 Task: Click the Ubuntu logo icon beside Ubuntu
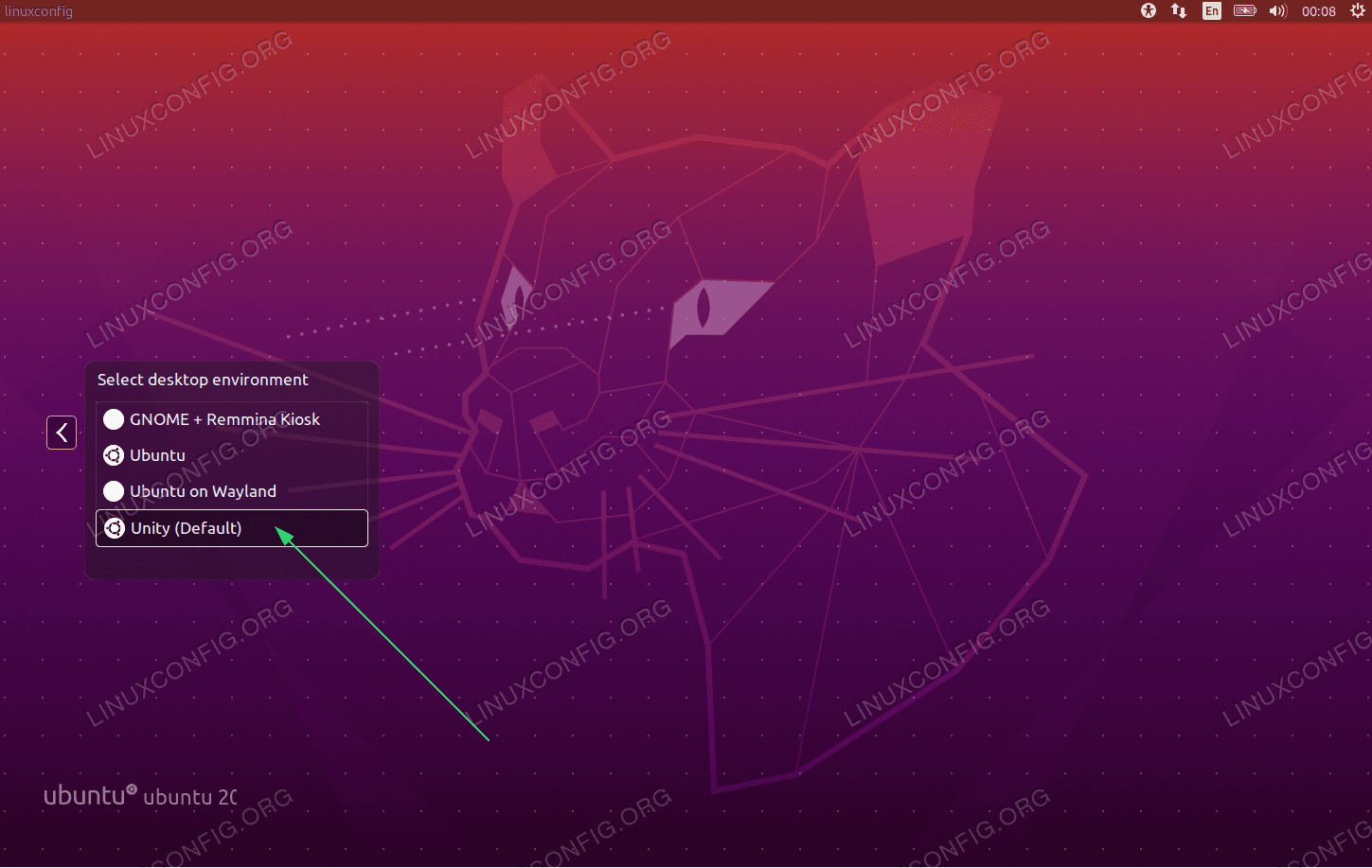(x=114, y=455)
